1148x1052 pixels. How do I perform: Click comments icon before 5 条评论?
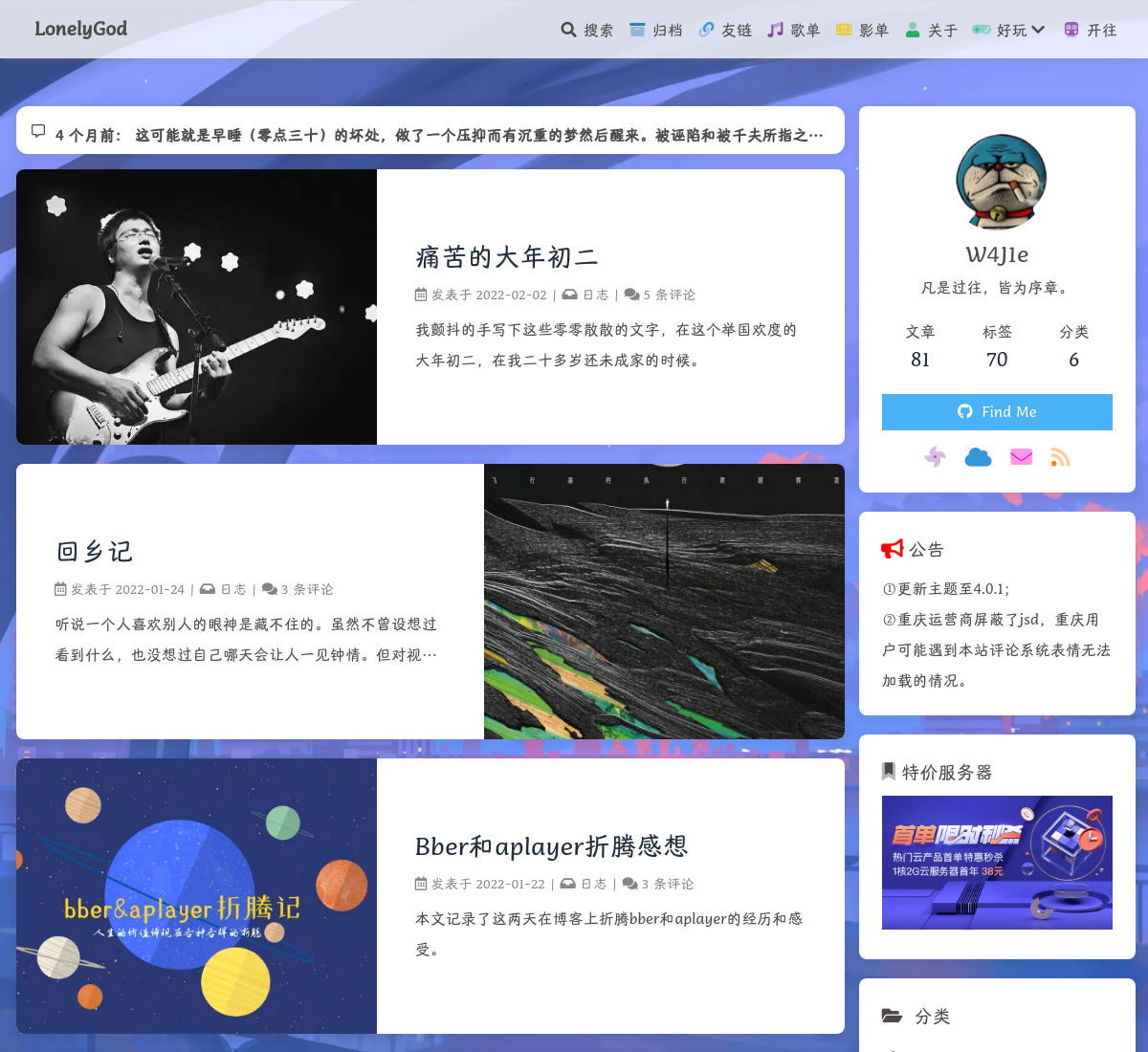(x=632, y=295)
